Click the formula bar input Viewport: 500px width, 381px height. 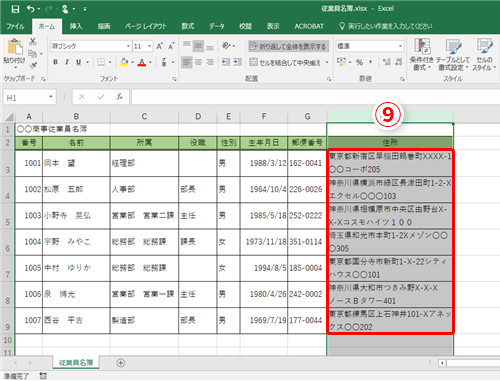[315, 97]
